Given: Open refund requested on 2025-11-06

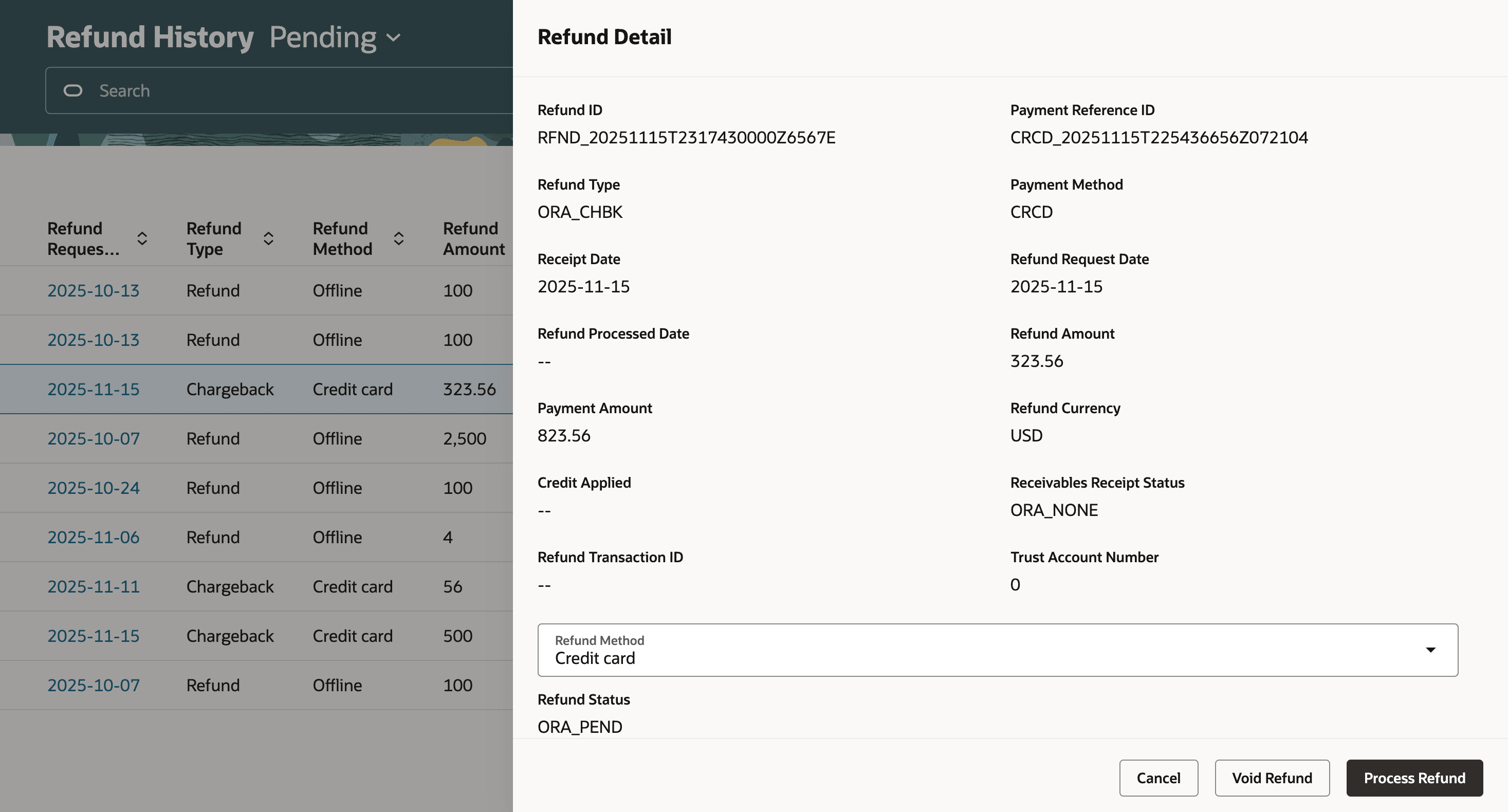Looking at the screenshot, I should 93,537.
